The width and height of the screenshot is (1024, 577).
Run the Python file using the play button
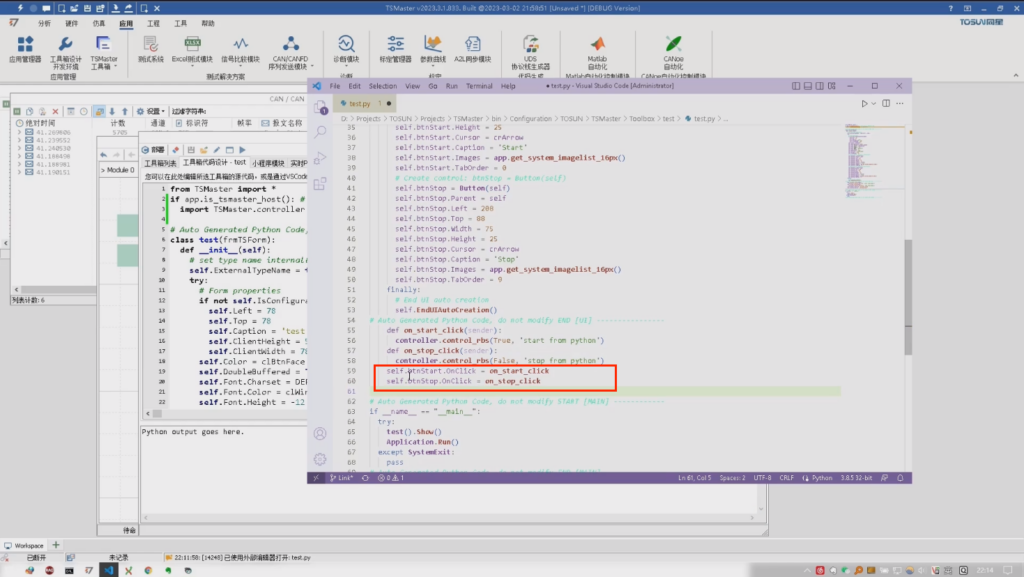863,102
